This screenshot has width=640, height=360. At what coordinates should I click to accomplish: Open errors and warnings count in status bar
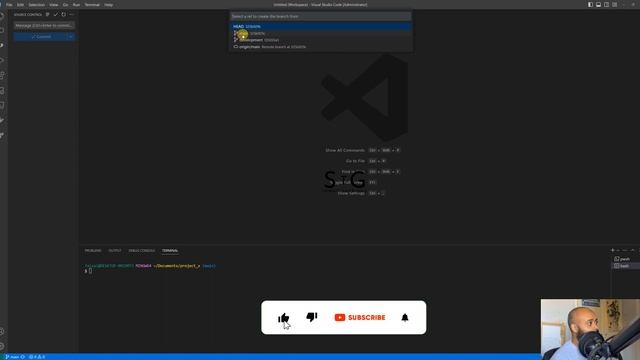coord(37,357)
